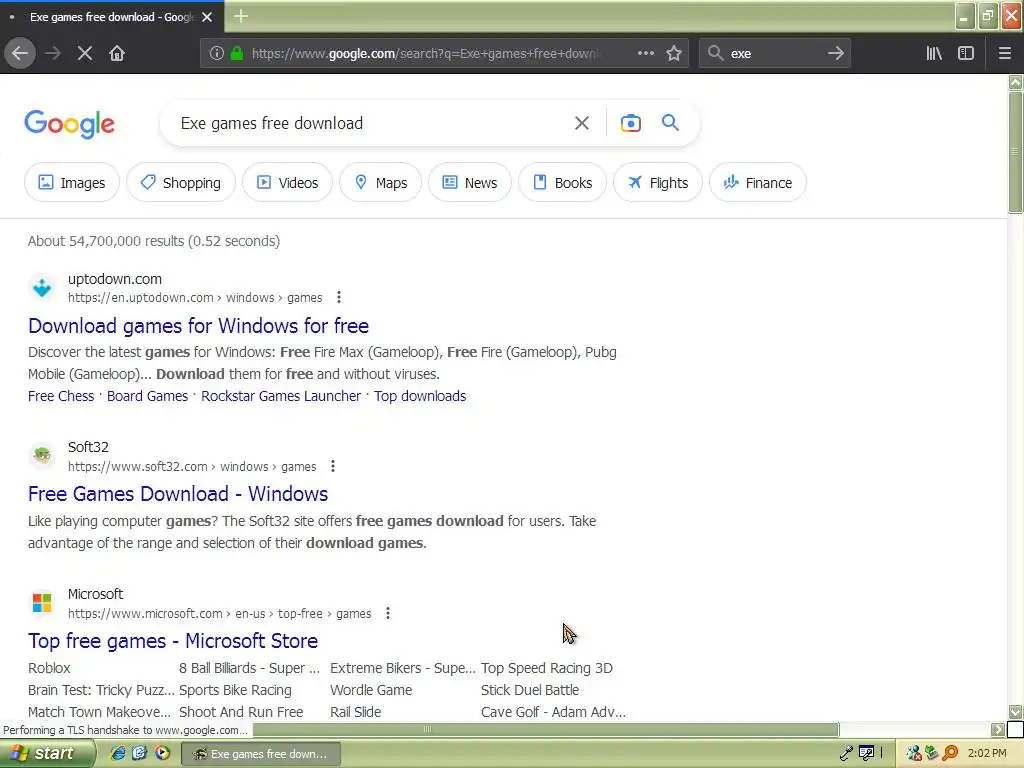Open the browser home page
This screenshot has height=768, width=1024.
click(x=117, y=54)
